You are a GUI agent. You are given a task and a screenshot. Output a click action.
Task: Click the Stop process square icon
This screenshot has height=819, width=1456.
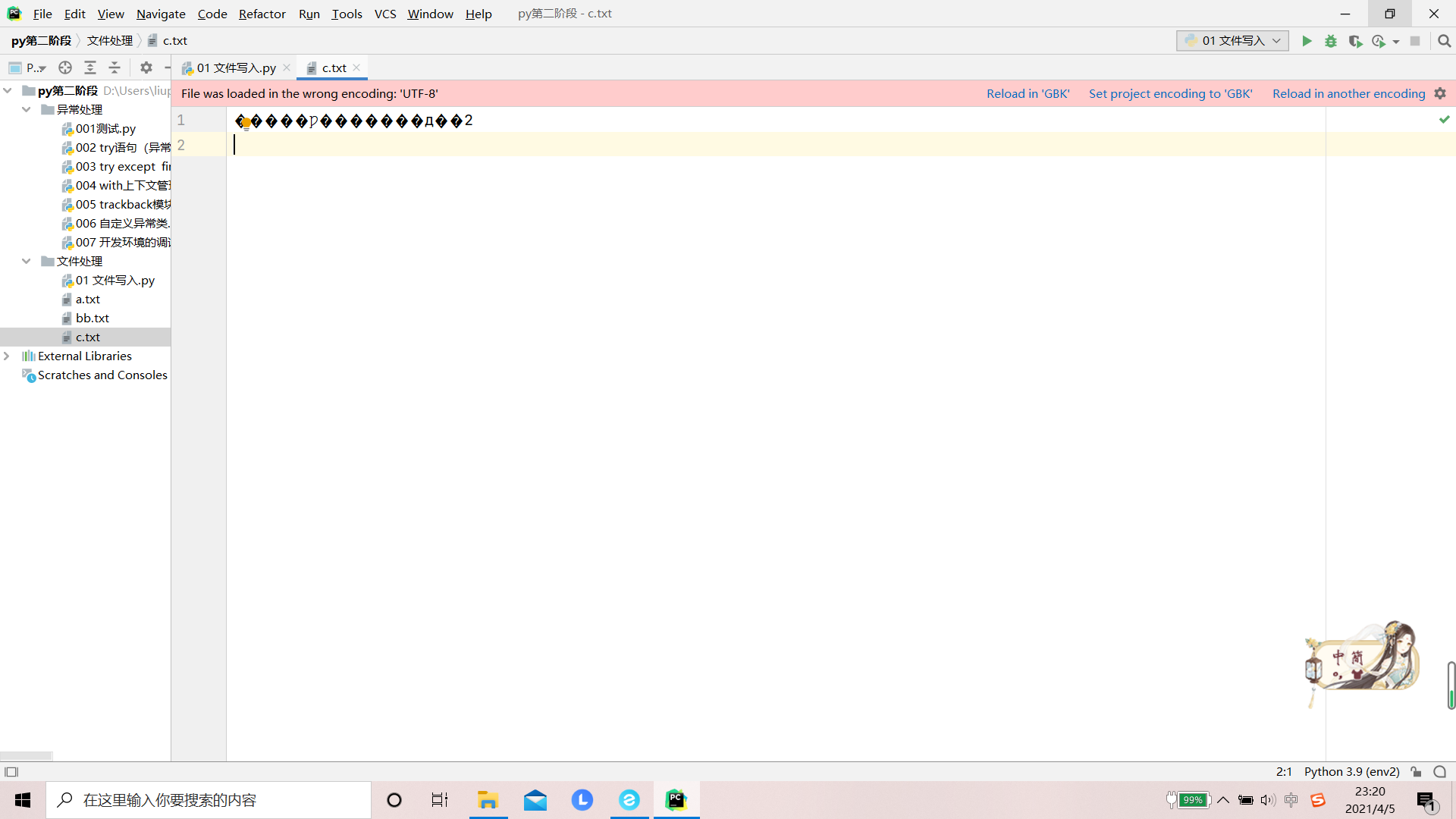tap(1415, 41)
